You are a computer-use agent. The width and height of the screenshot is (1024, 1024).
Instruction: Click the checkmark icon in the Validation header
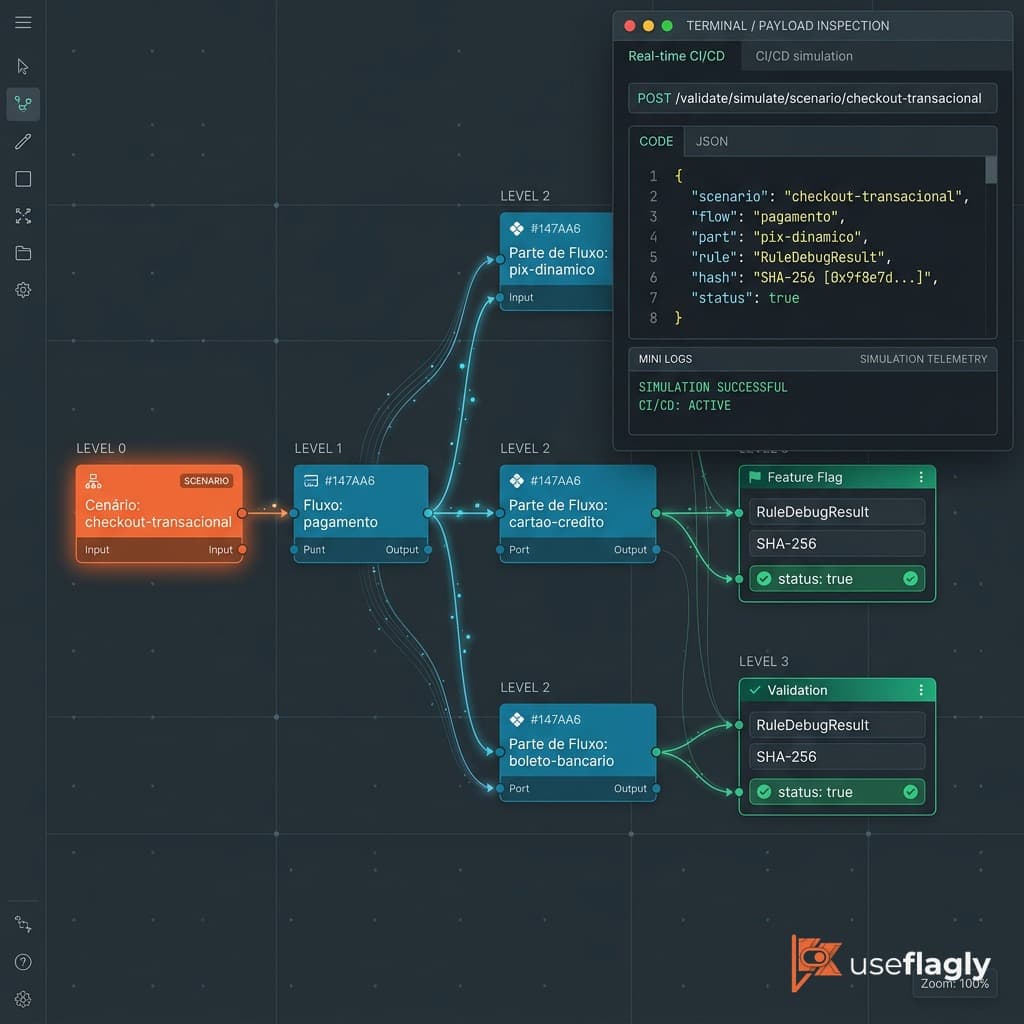755,690
